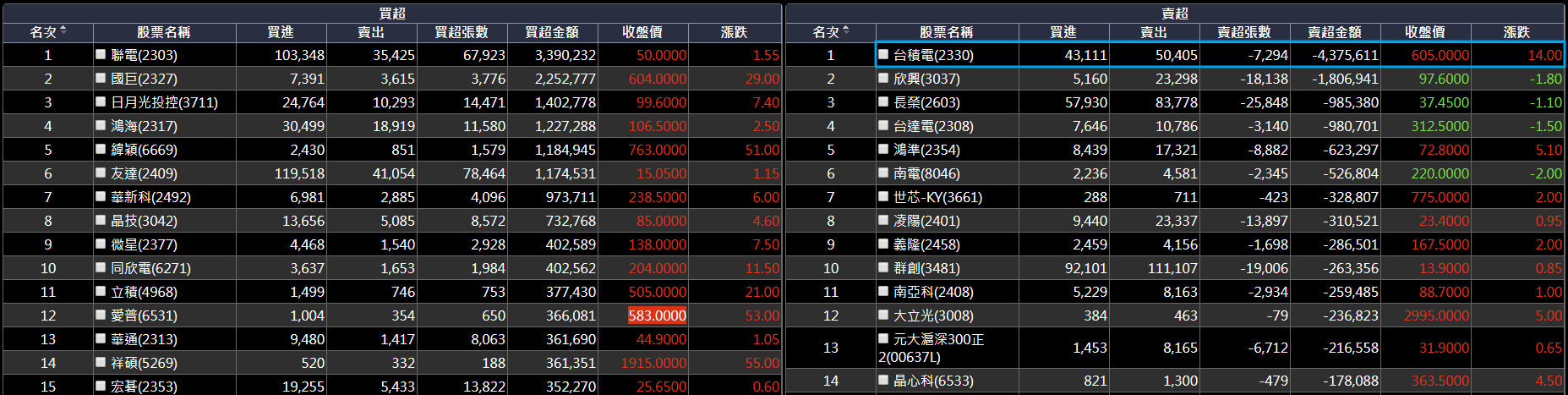Tick the checkbox for 台積電(2330)
Viewport: 1568px width, 395px height.
point(883,55)
